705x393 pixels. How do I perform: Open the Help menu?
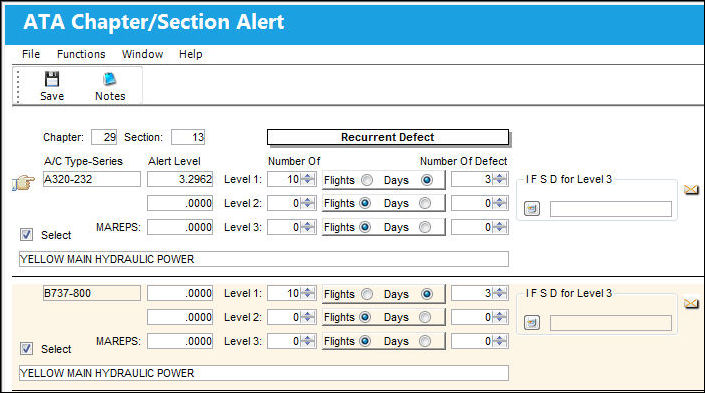tap(191, 54)
